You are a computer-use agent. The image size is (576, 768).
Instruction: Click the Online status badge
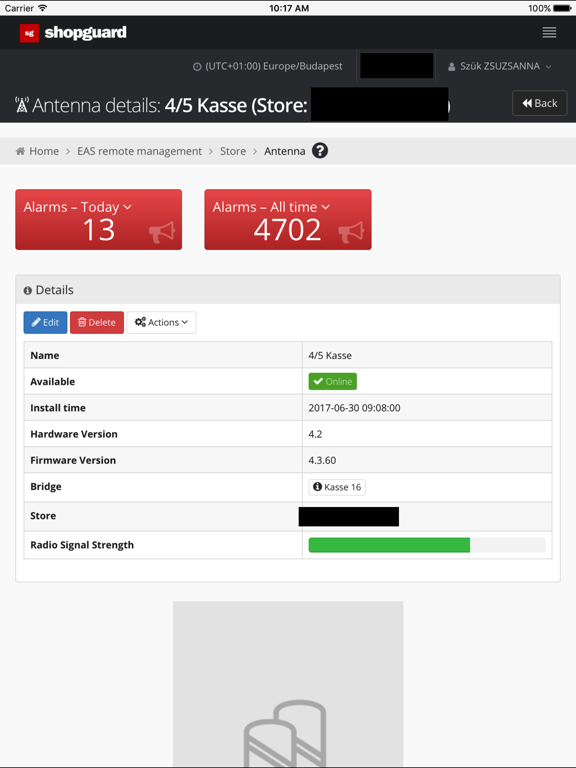click(x=333, y=382)
